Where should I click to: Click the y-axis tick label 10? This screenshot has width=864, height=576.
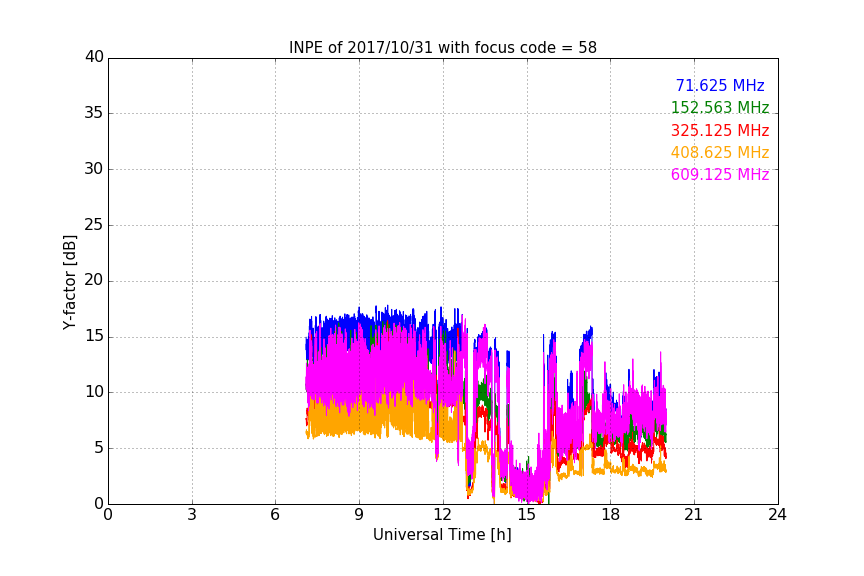[94, 392]
